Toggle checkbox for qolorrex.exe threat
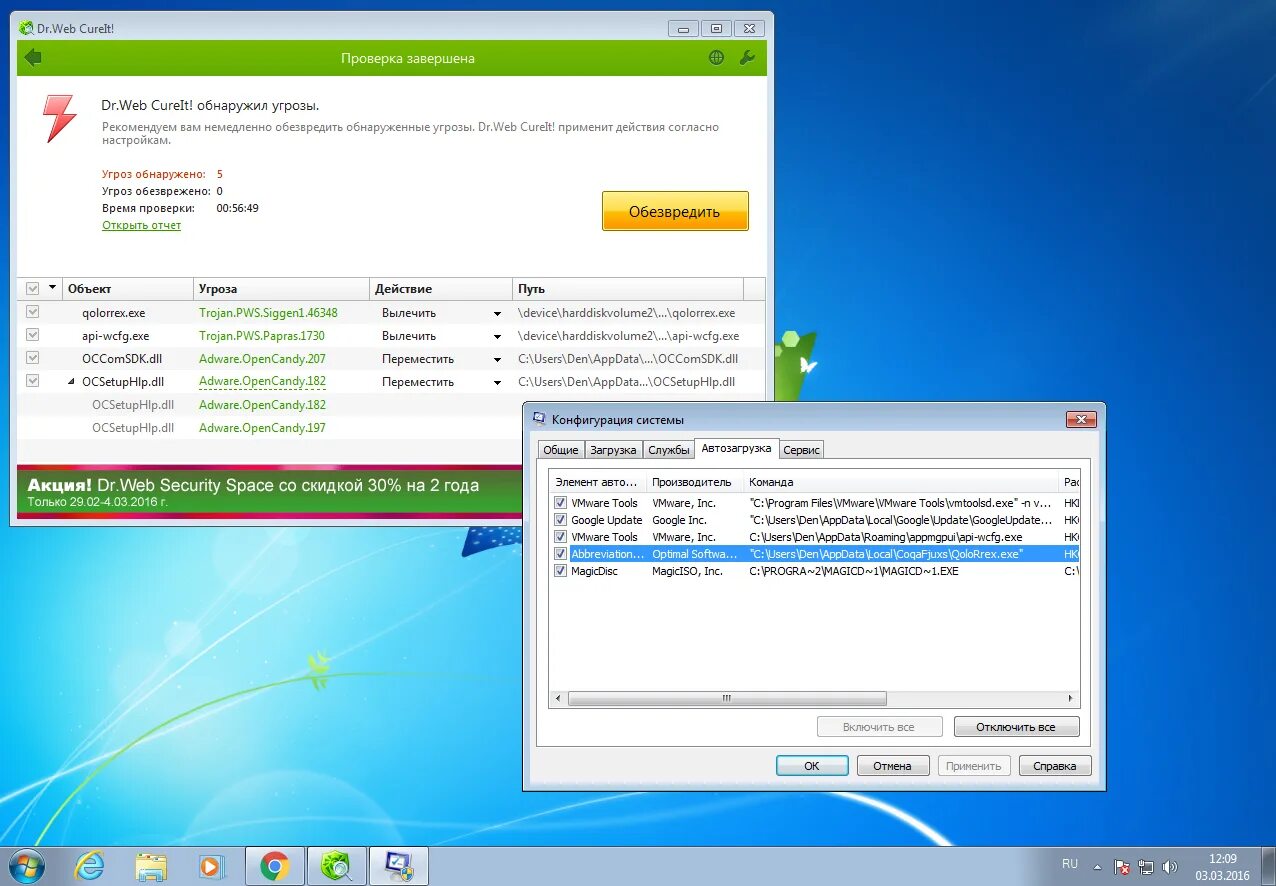Viewport: 1276px width, 886px height. coord(33,312)
